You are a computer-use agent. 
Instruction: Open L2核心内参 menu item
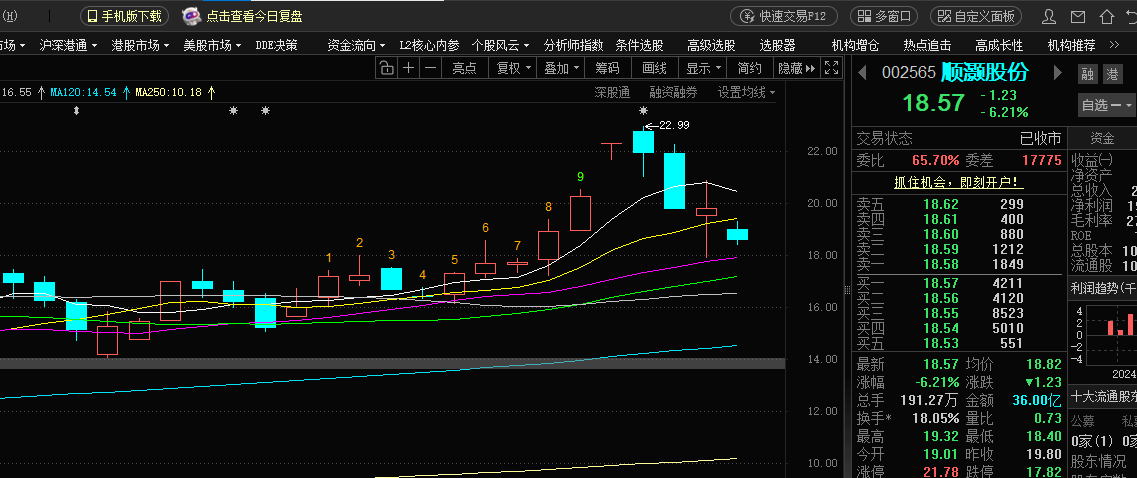point(429,45)
